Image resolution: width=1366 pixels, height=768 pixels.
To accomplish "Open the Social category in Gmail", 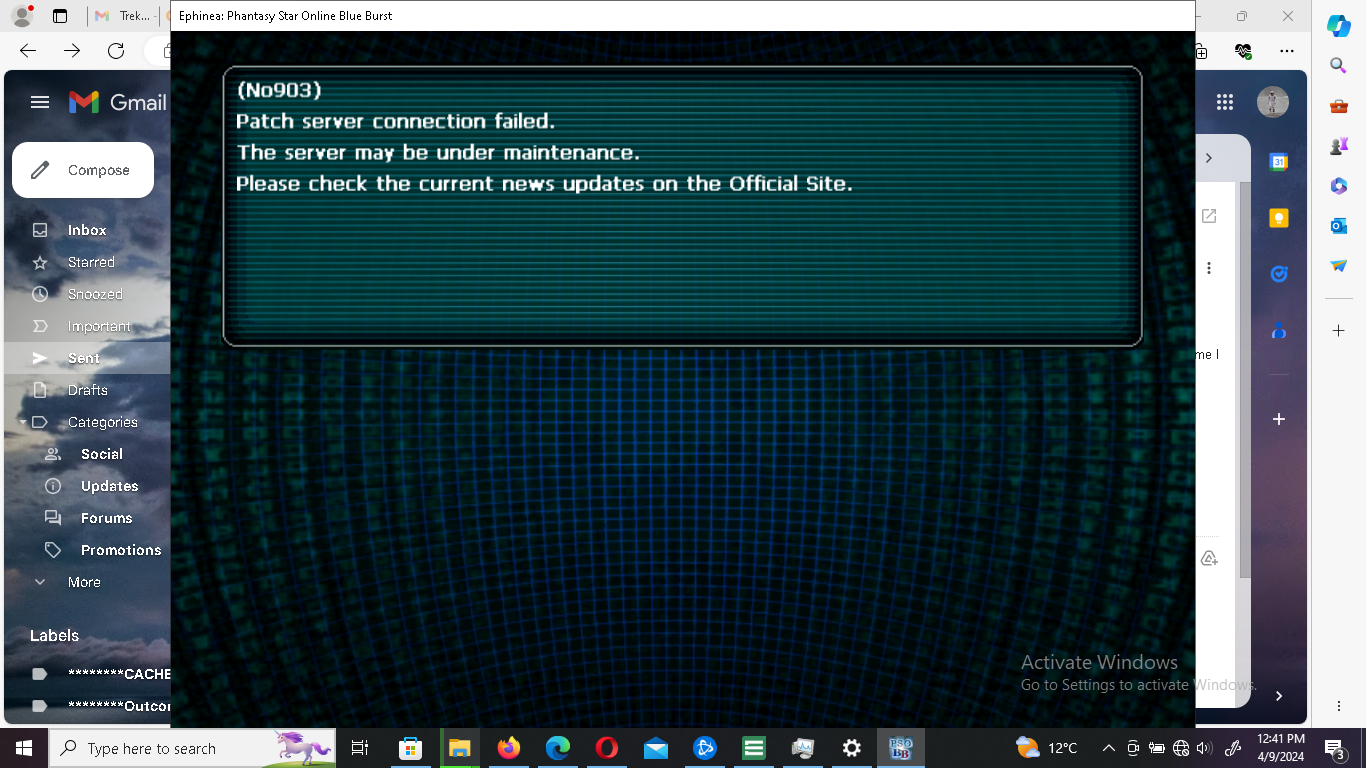I will click(102, 454).
